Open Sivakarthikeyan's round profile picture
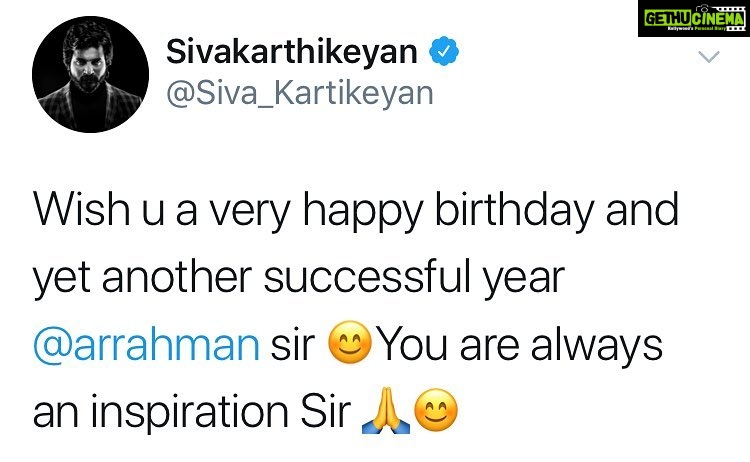750x462 pixels. point(90,74)
